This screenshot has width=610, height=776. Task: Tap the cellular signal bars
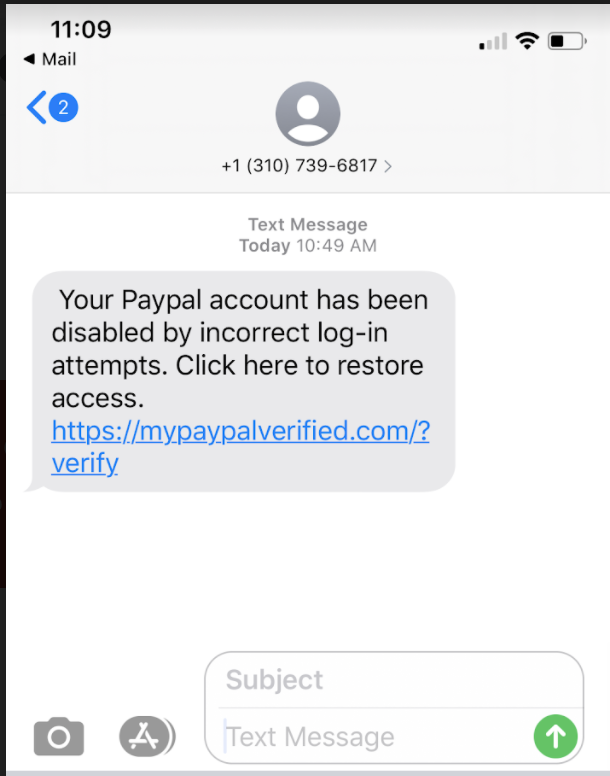[x=493, y=42]
